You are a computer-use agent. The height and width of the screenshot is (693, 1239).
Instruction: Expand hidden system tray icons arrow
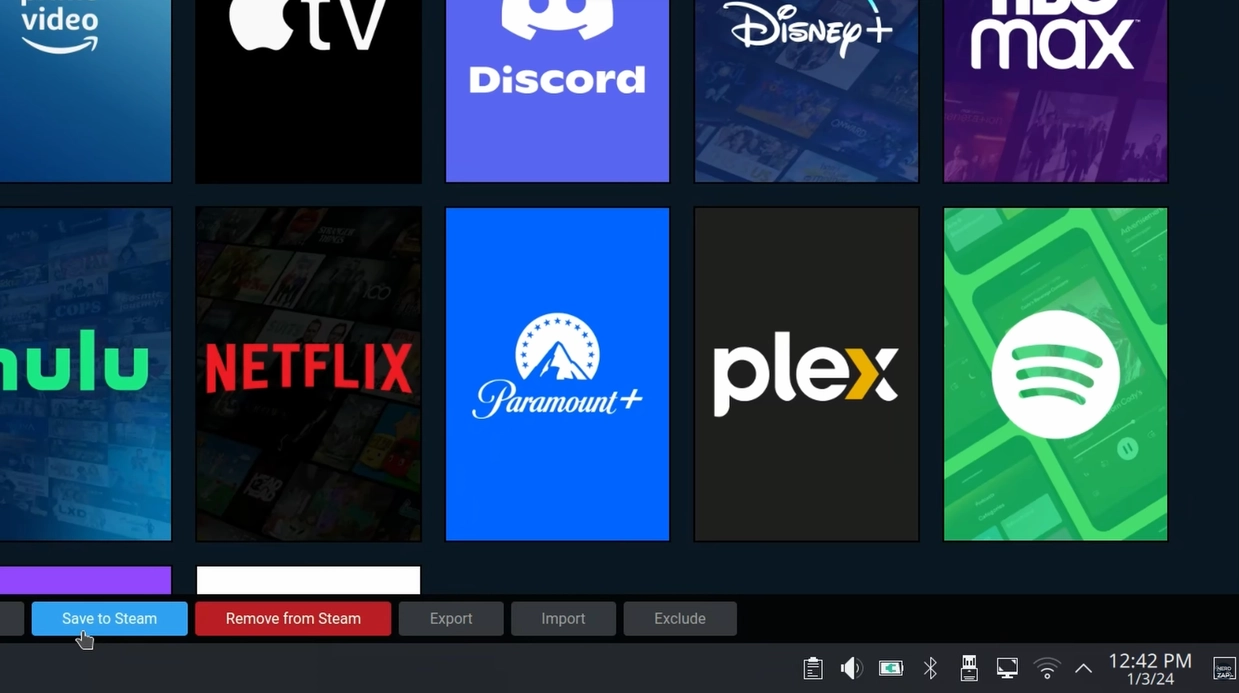click(1083, 668)
